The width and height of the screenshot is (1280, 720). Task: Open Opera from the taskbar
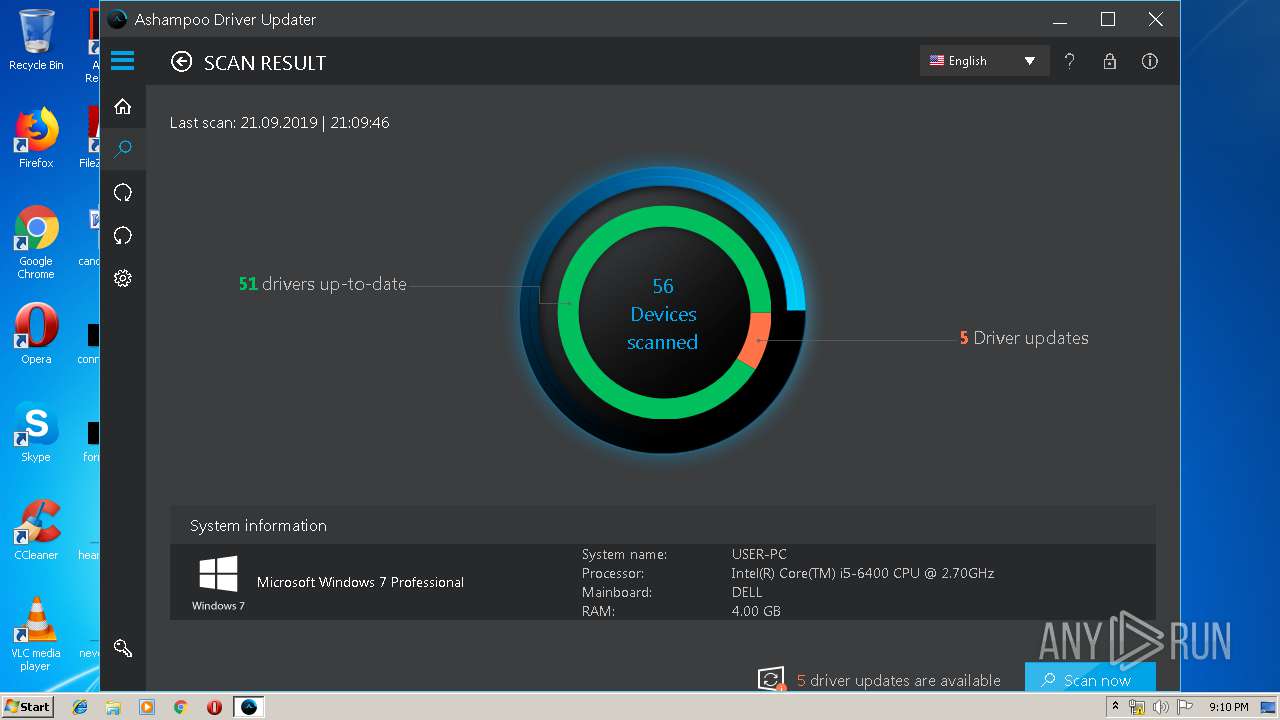(214, 707)
